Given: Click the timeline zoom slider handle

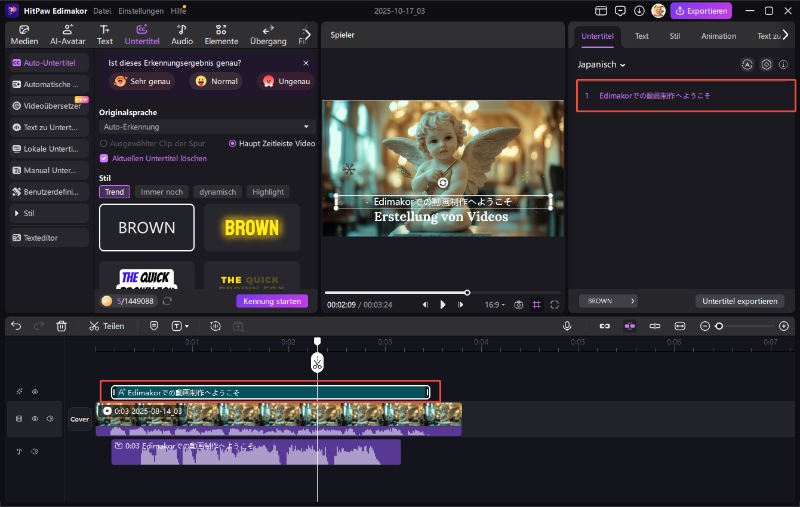Looking at the screenshot, I should point(719,326).
